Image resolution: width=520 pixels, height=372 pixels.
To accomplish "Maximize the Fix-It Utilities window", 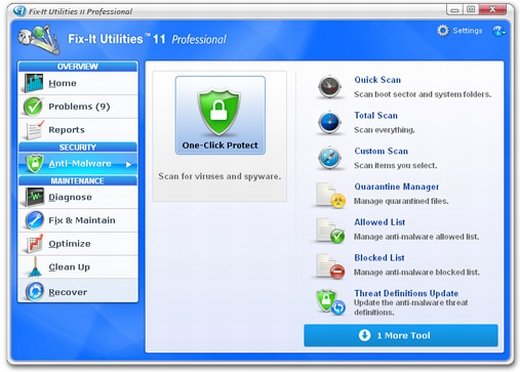I will (x=470, y=10).
